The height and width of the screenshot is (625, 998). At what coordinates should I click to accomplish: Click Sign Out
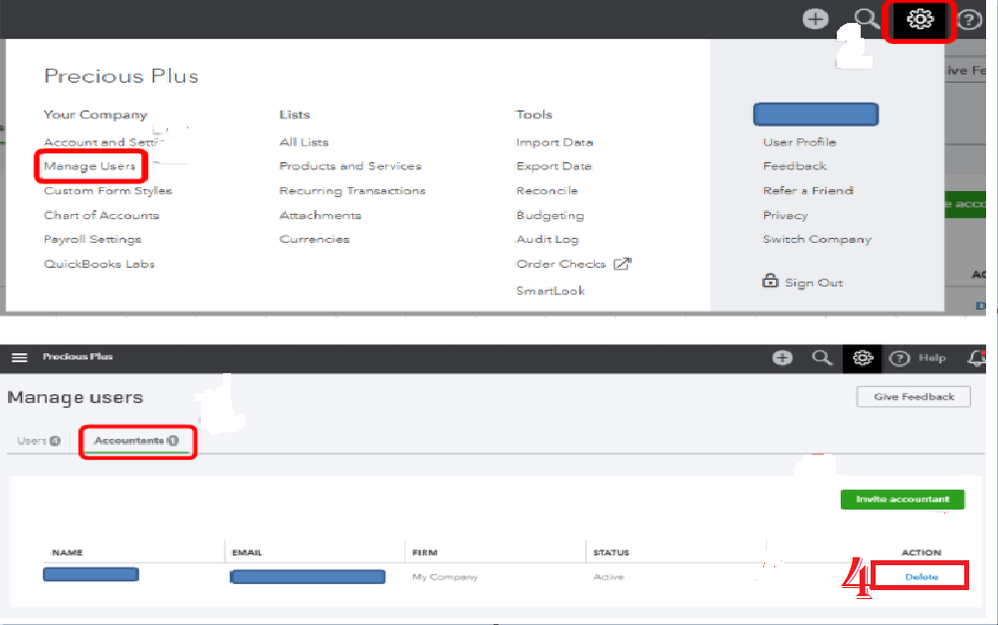coord(813,283)
